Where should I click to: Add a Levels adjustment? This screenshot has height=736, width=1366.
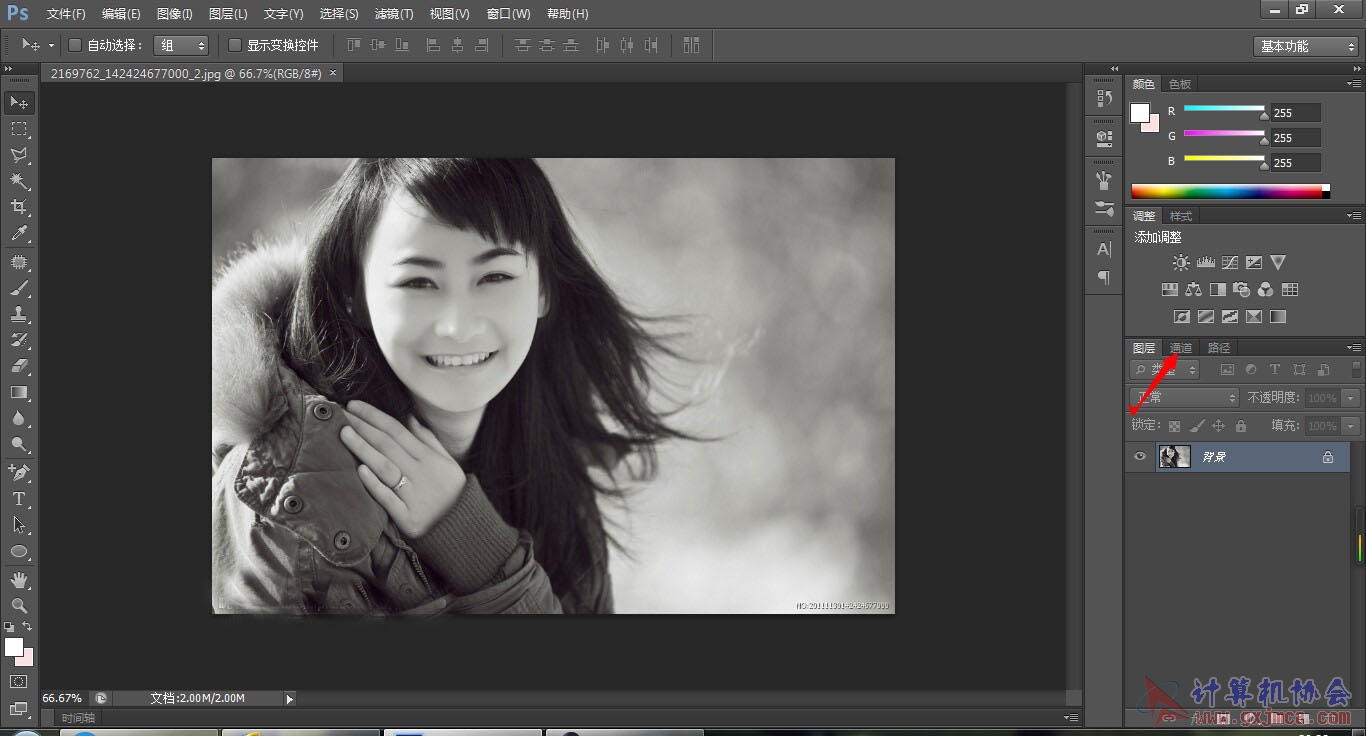[x=1205, y=262]
